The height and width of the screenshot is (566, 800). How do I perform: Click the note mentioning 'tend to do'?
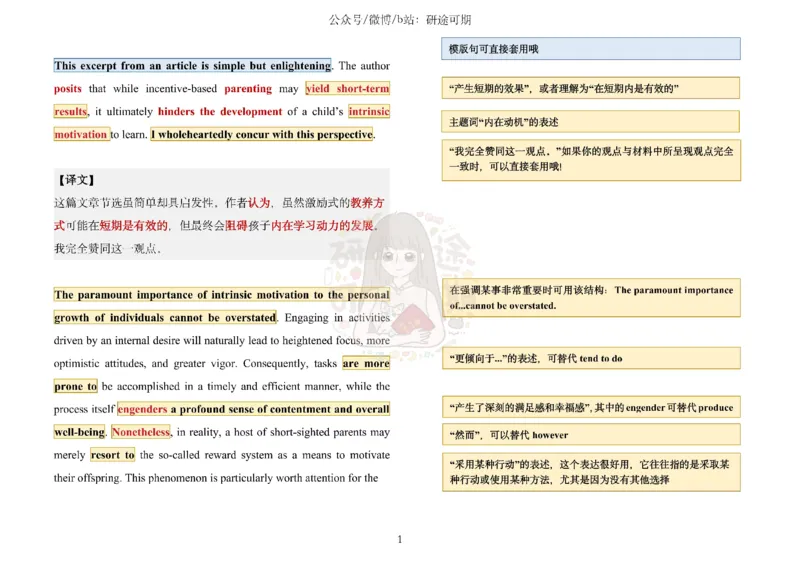pos(591,358)
